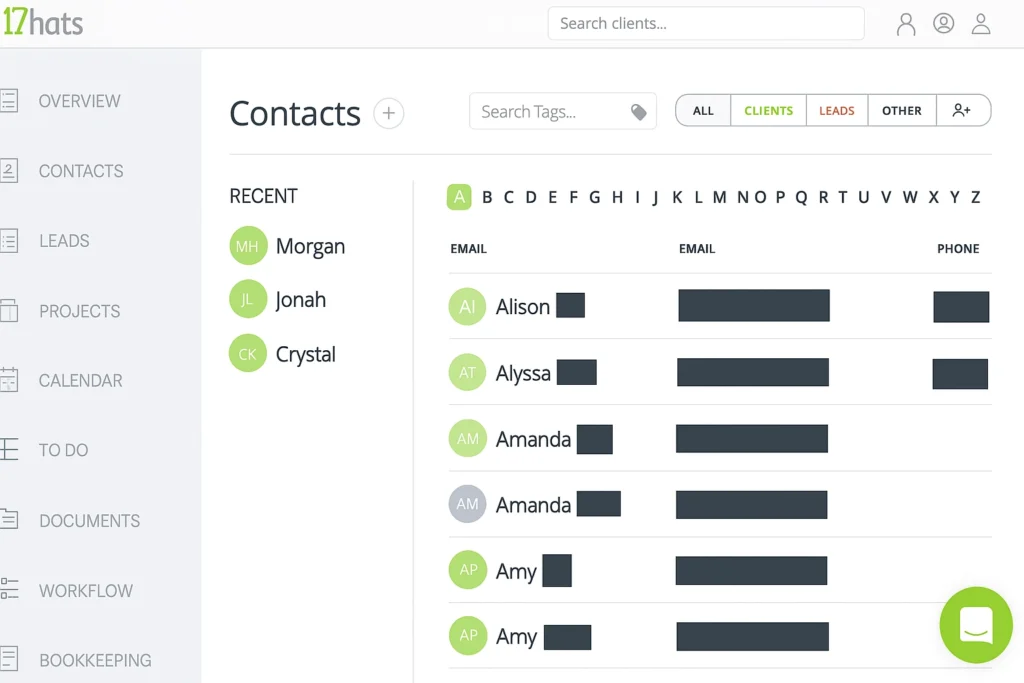
Task: Click the tag icon in Search Tags
Action: click(x=639, y=112)
